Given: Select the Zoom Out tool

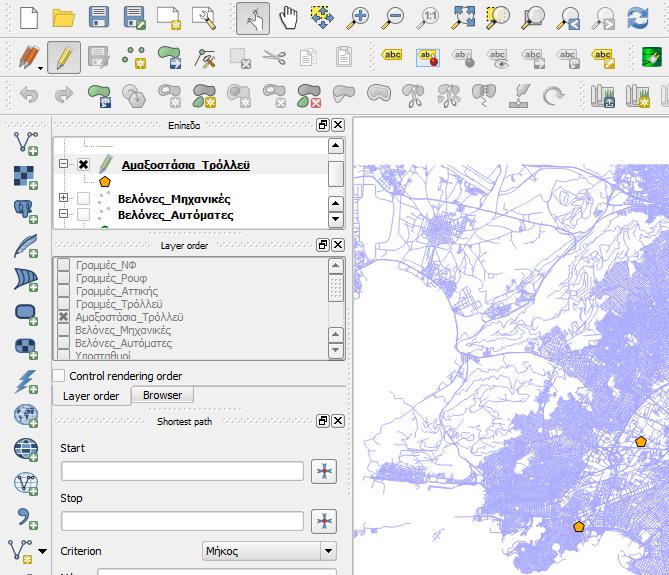Looking at the screenshot, I should (392, 18).
